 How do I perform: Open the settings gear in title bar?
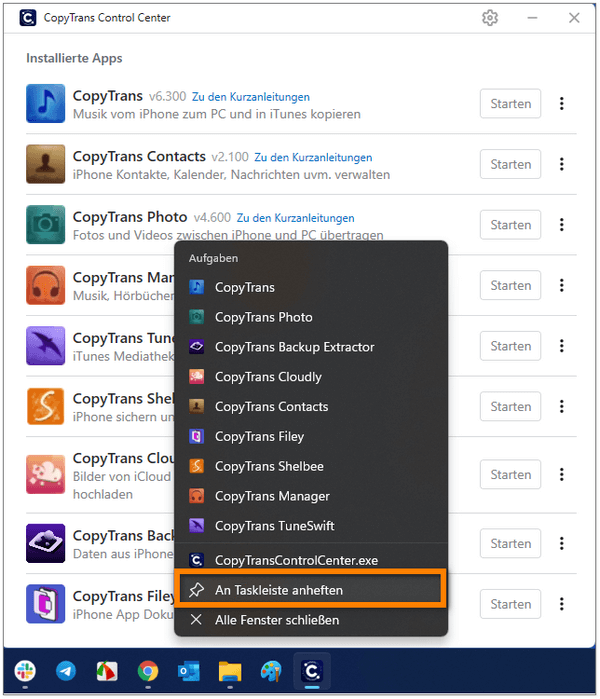(x=489, y=18)
